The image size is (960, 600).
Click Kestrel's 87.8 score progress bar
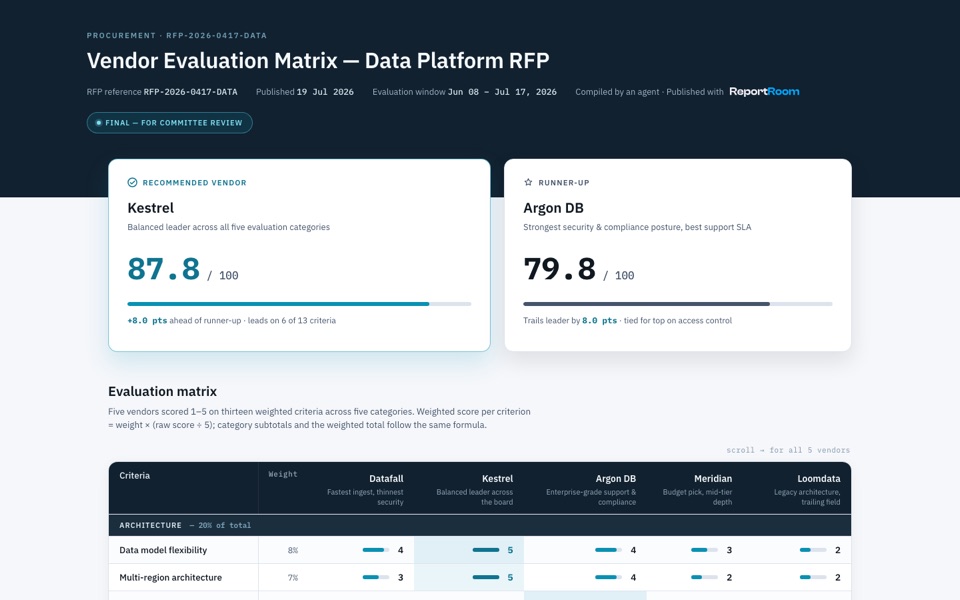(x=299, y=304)
